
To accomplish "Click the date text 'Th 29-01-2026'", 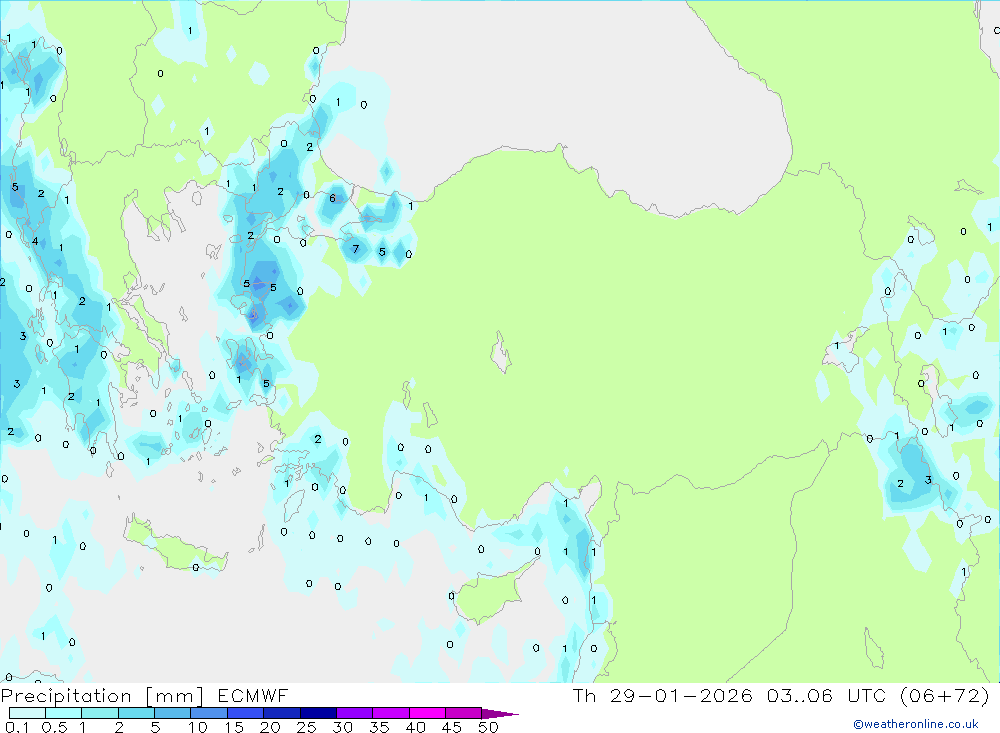I will (x=663, y=695).
